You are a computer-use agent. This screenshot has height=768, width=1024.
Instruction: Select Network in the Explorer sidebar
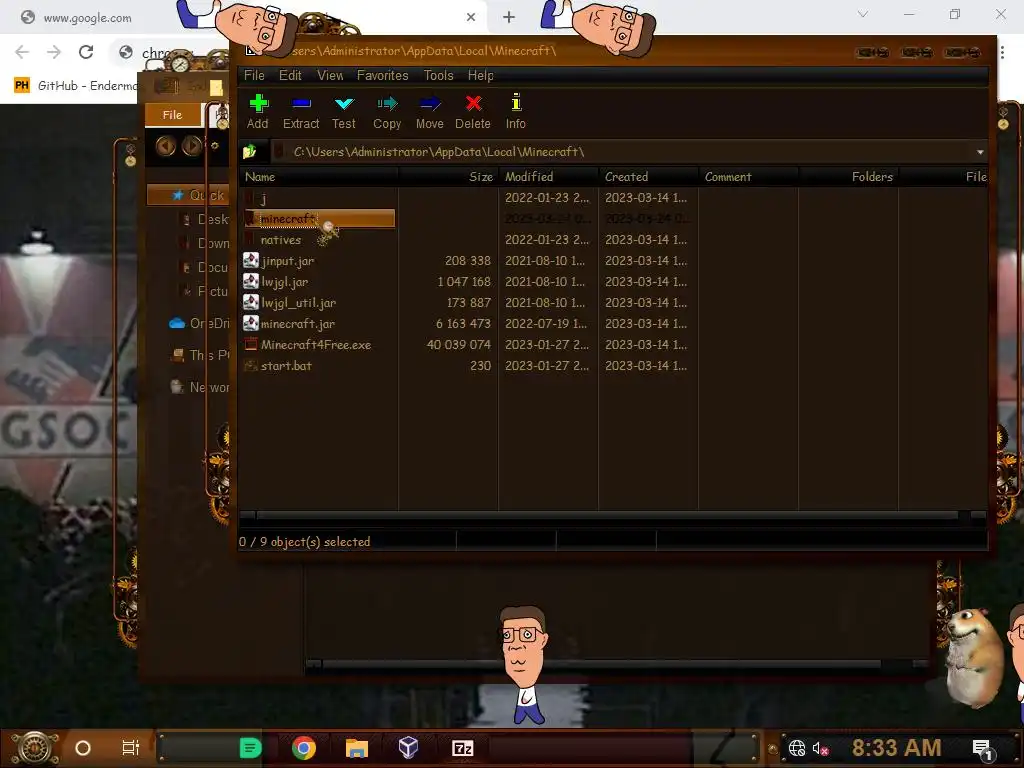tap(200, 387)
